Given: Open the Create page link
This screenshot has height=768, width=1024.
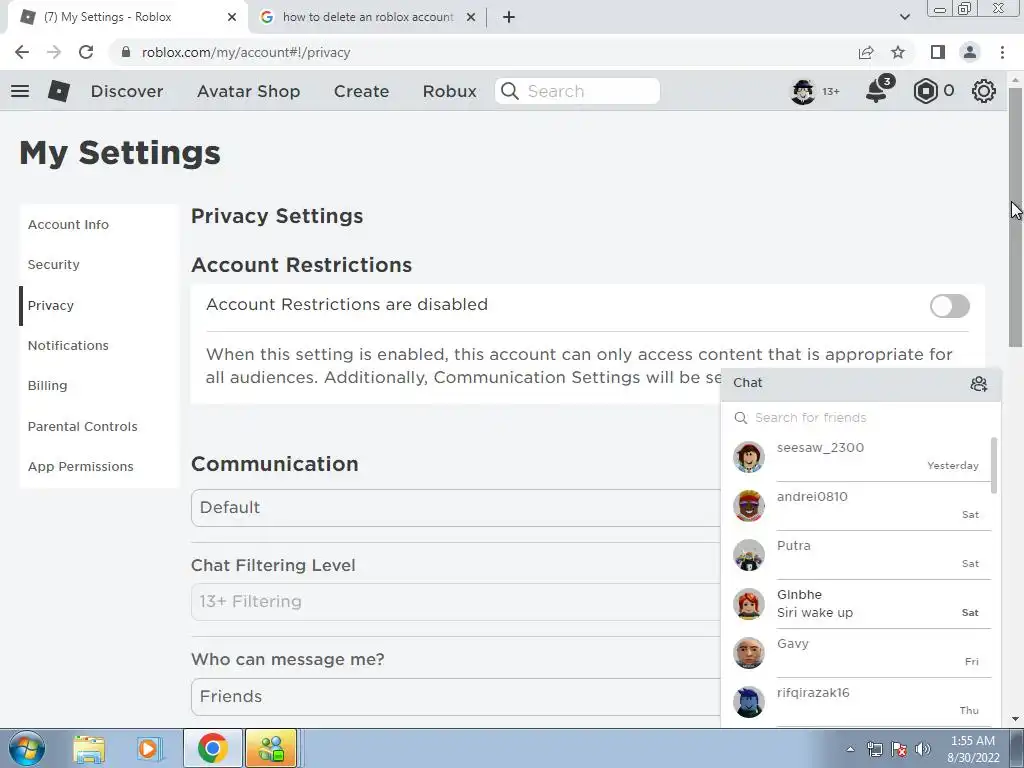Looking at the screenshot, I should [x=361, y=91].
